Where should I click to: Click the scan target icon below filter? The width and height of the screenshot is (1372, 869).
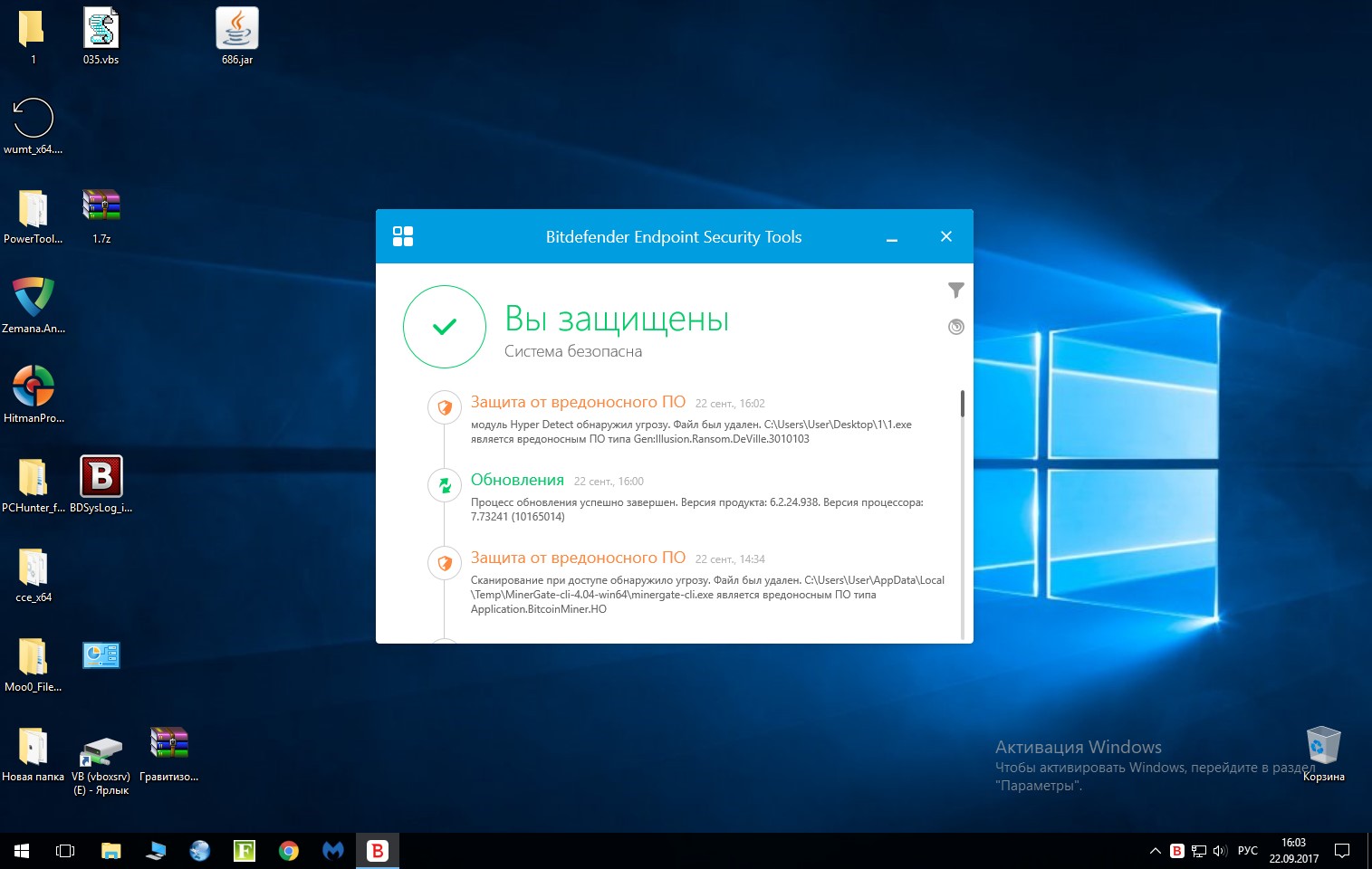(x=955, y=327)
